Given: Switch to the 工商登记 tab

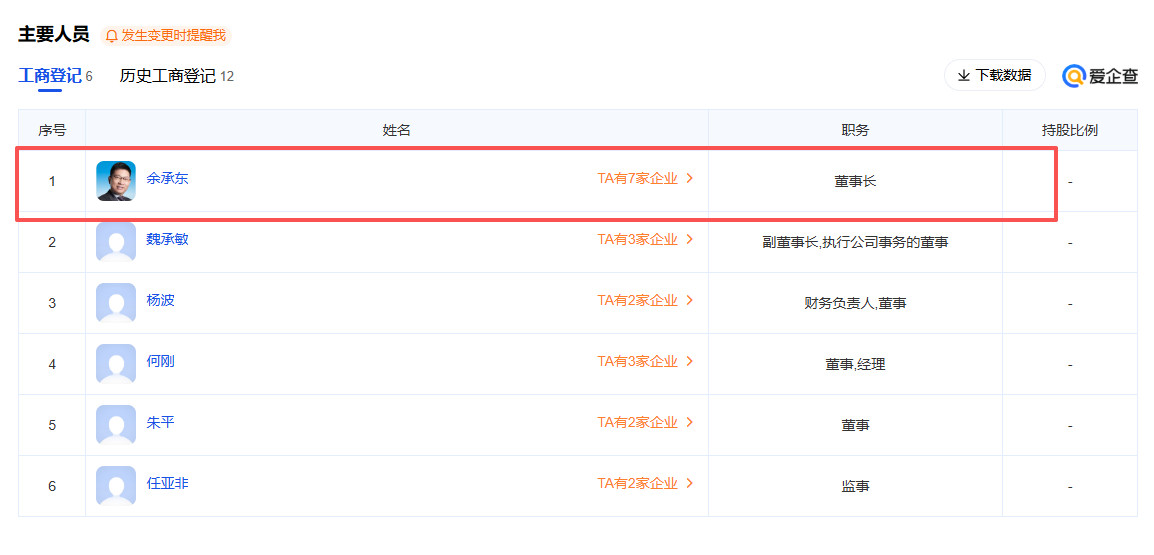Looking at the screenshot, I should pyautogui.click(x=50, y=76).
